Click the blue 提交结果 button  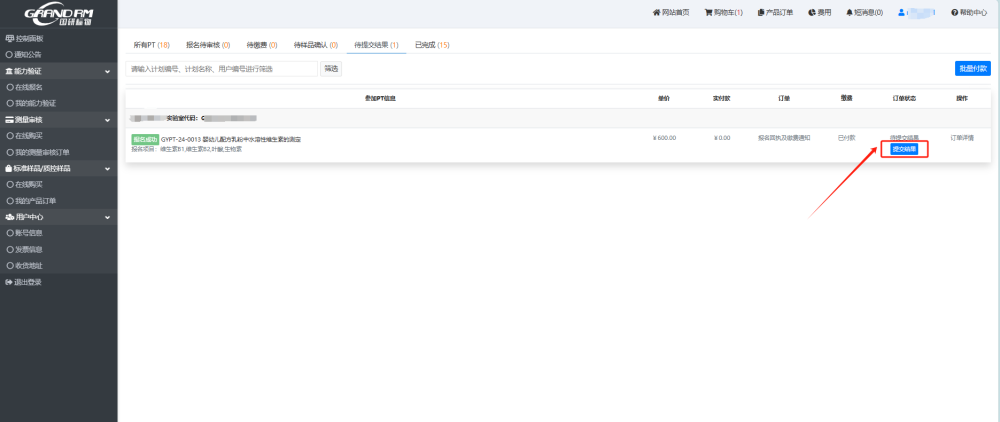(x=904, y=149)
